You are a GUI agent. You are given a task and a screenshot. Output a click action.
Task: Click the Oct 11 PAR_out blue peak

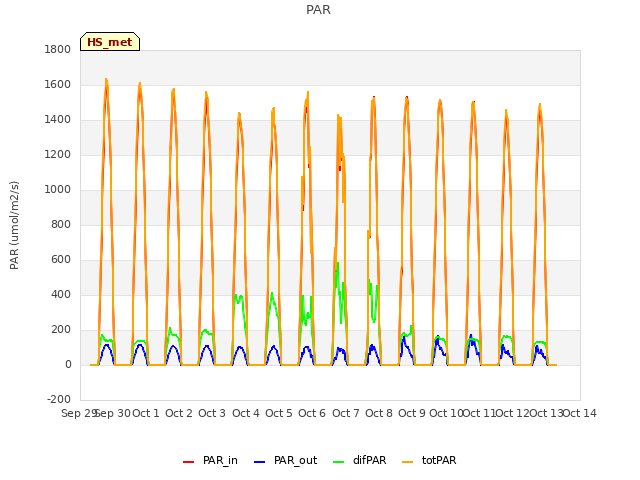tap(471, 336)
